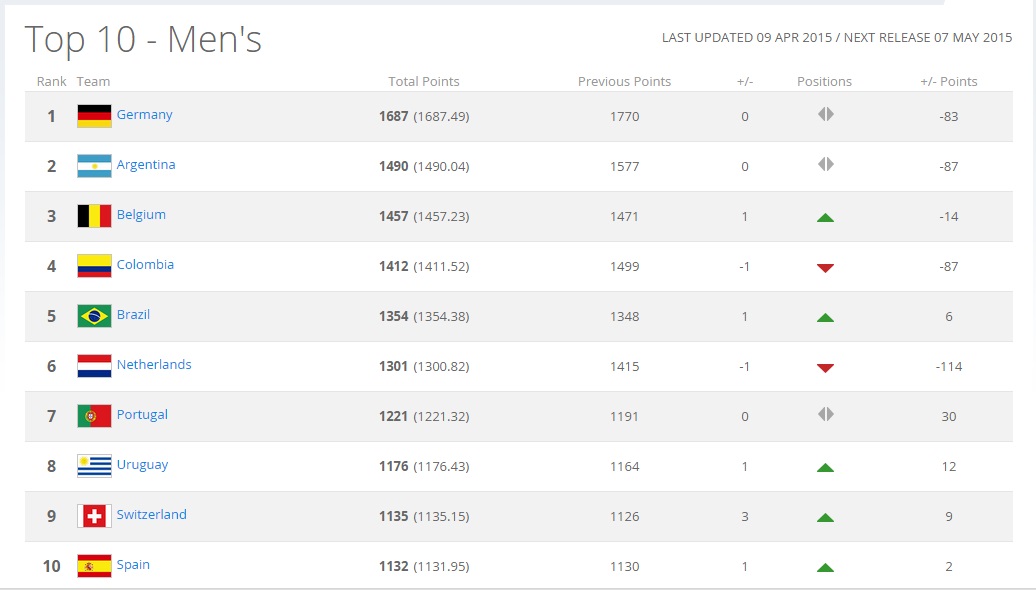This screenshot has width=1036, height=590.
Task: Sort by Total Points column header
Action: 424,82
